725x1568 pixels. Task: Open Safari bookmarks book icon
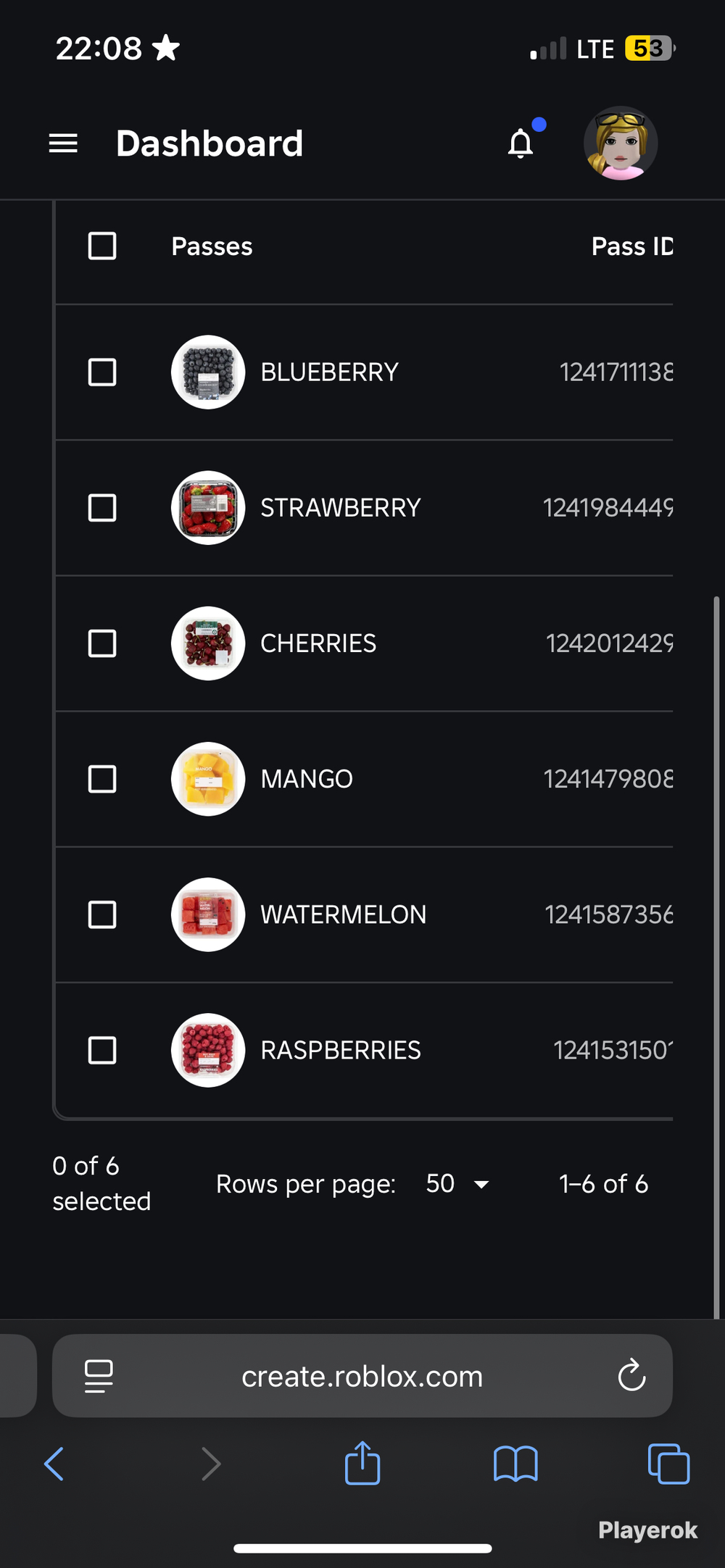point(515,1464)
